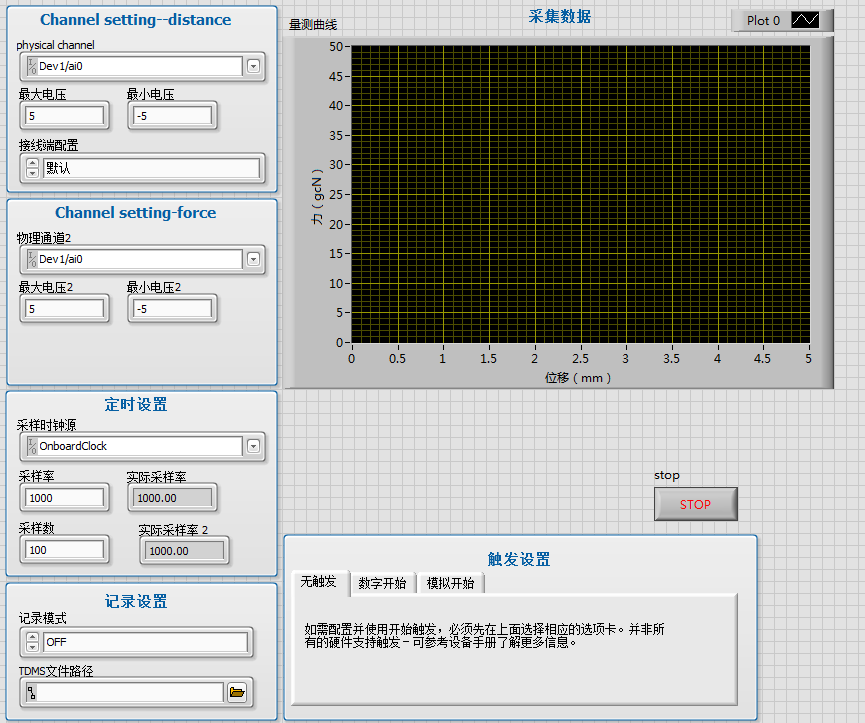The width and height of the screenshot is (865, 723).
Task: Open the TDMS file path browse folder icon
Action: [237, 692]
